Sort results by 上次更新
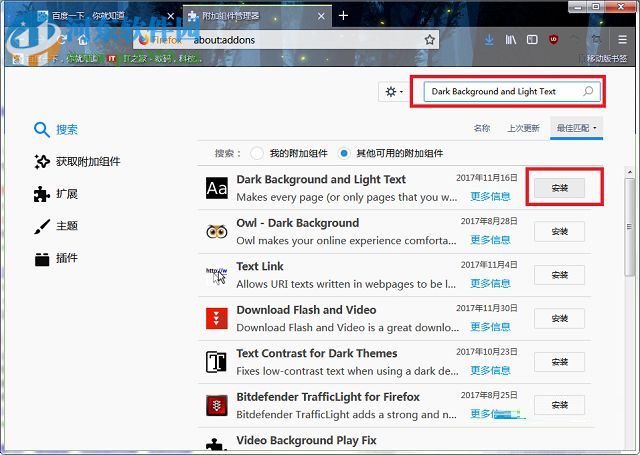The width and height of the screenshot is (640, 455). [523, 128]
